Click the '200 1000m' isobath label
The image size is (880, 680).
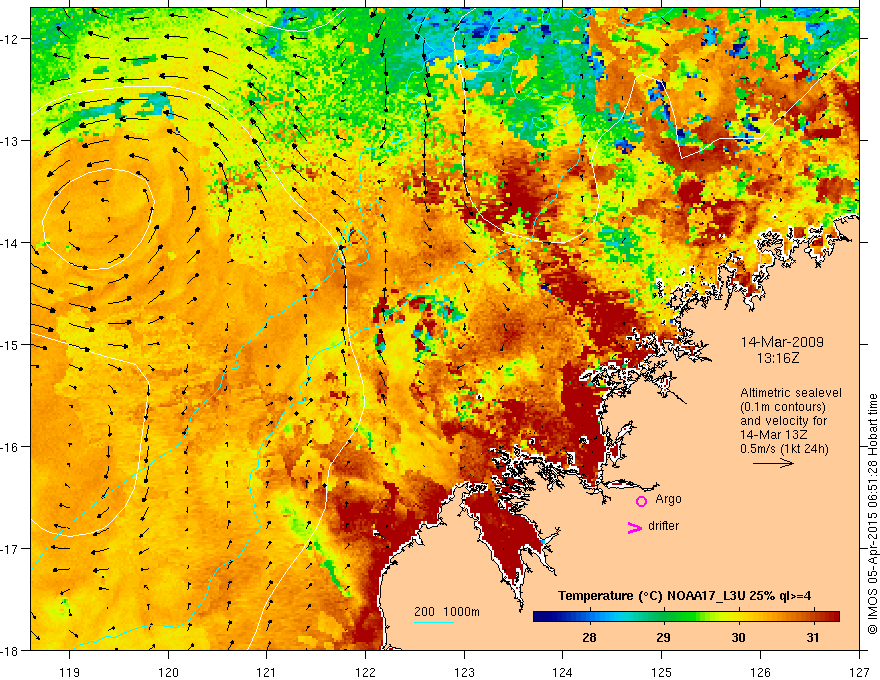point(447,612)
